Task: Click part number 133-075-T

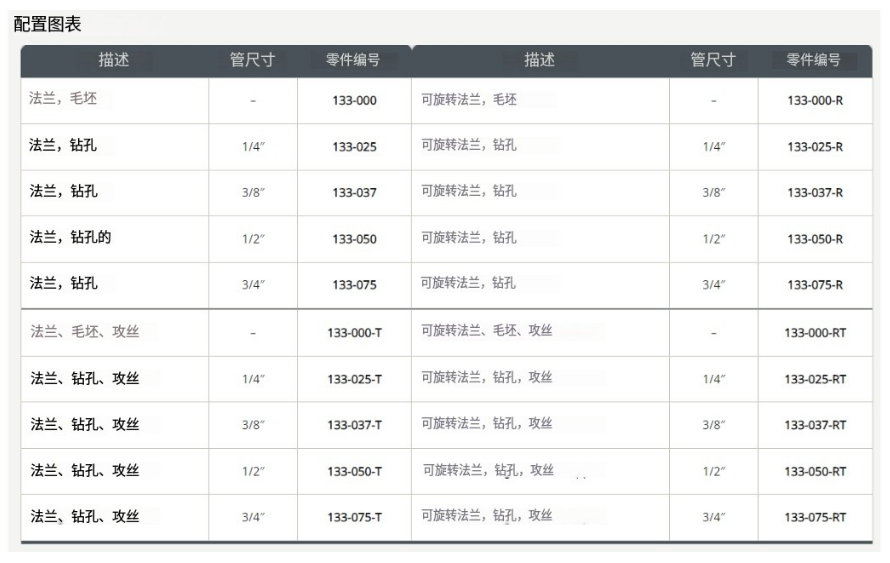Action: tap(354, 517)
